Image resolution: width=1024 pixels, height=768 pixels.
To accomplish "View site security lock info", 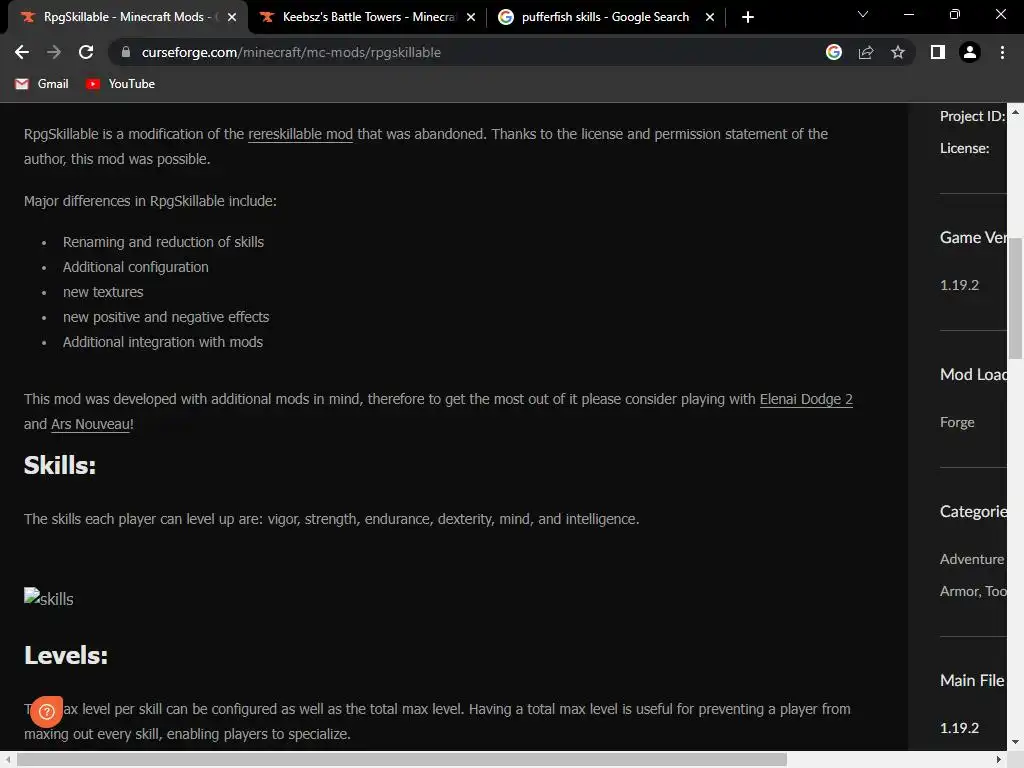I will 126,52.
